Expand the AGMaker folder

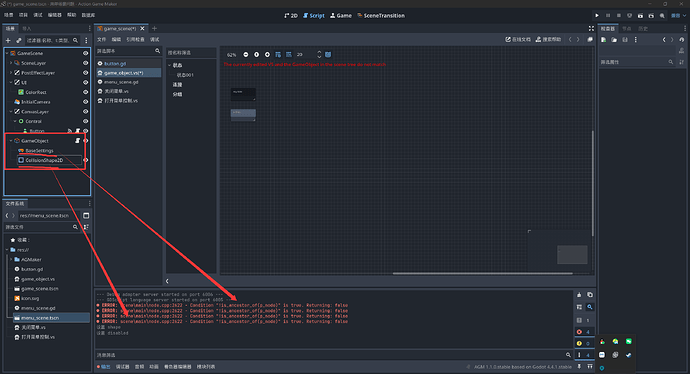click(x=11, y=260)
